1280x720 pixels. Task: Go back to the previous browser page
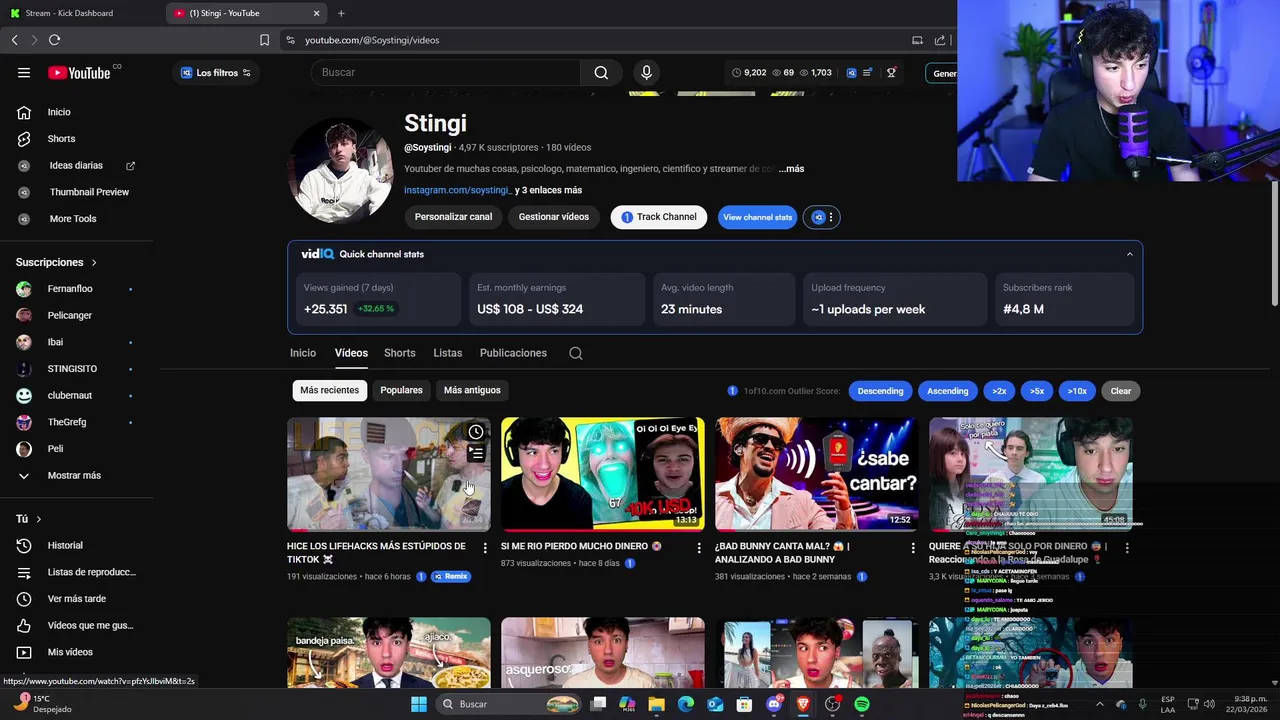coord(14,40)
